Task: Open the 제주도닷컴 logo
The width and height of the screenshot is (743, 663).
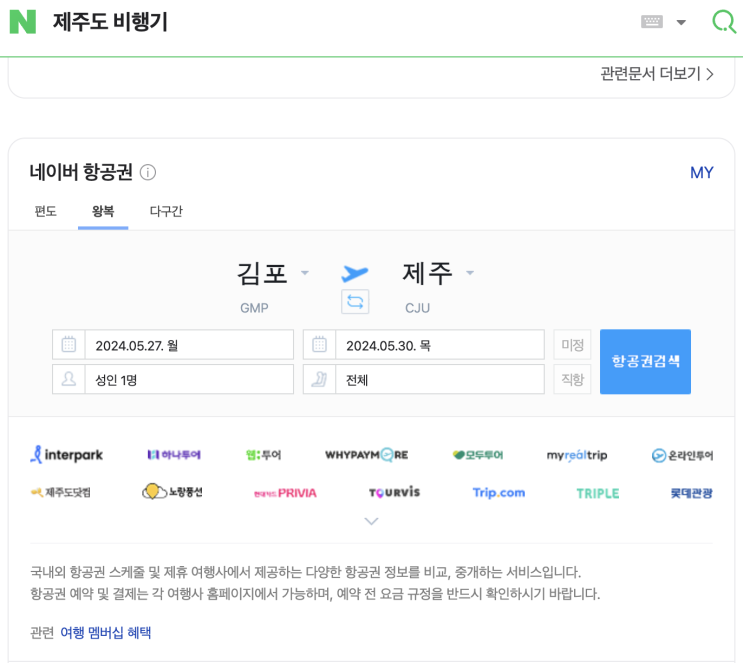Action: click(61, 492)
